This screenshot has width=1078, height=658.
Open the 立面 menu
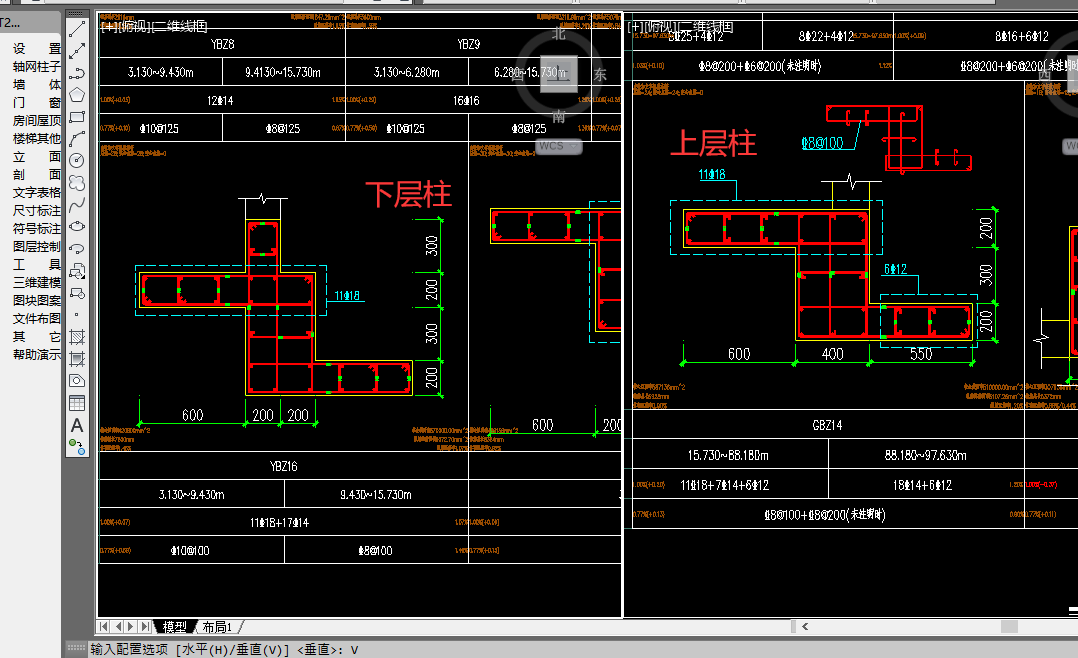(x=36, y=157)
